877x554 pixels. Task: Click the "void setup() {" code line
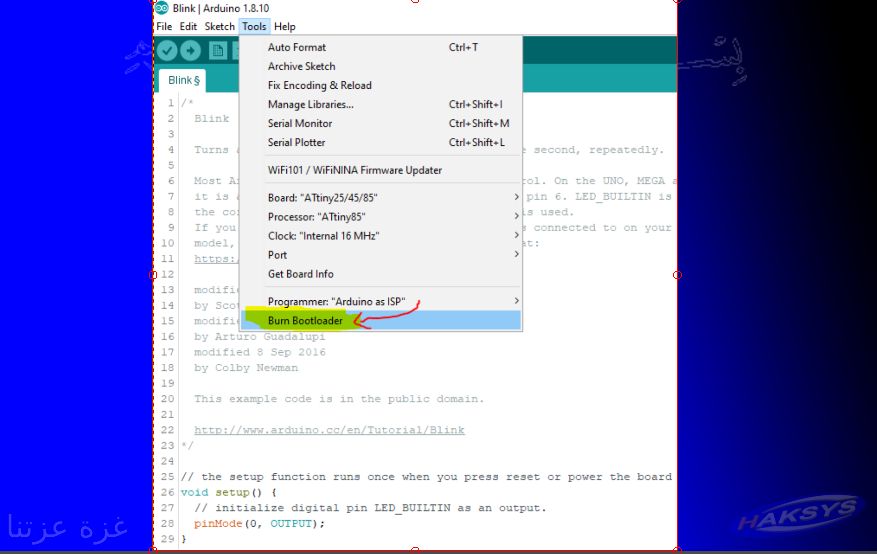click(x=228, y=493)
